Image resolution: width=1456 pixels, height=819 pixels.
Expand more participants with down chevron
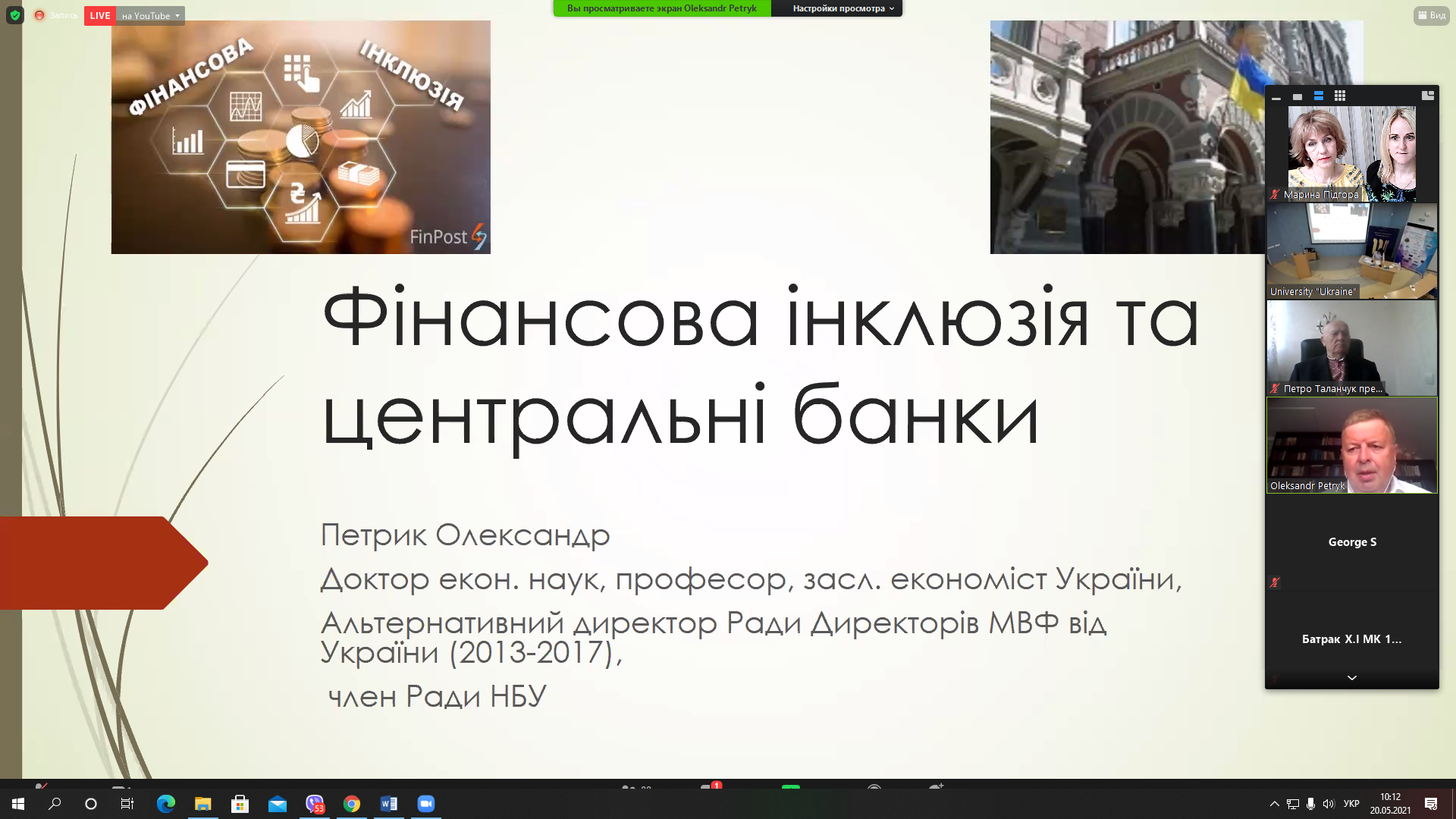point(1351,678)
